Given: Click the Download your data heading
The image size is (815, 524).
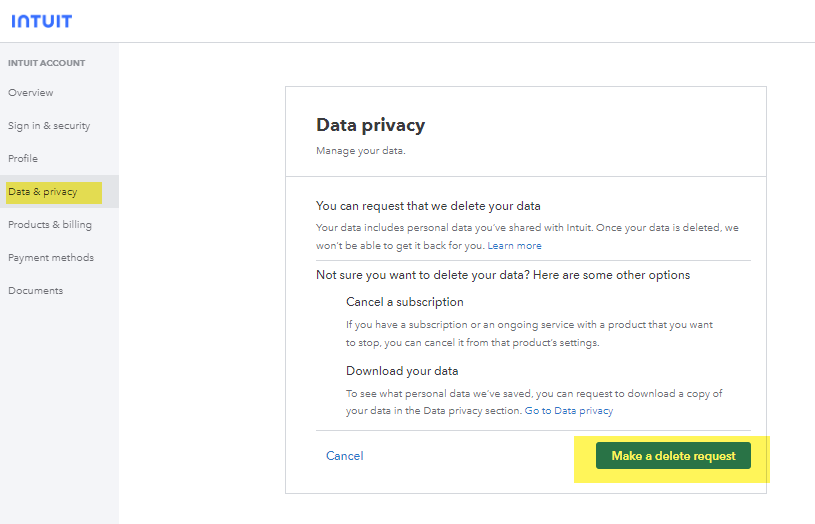Looking at the screenshot, I should click(403, 371).
